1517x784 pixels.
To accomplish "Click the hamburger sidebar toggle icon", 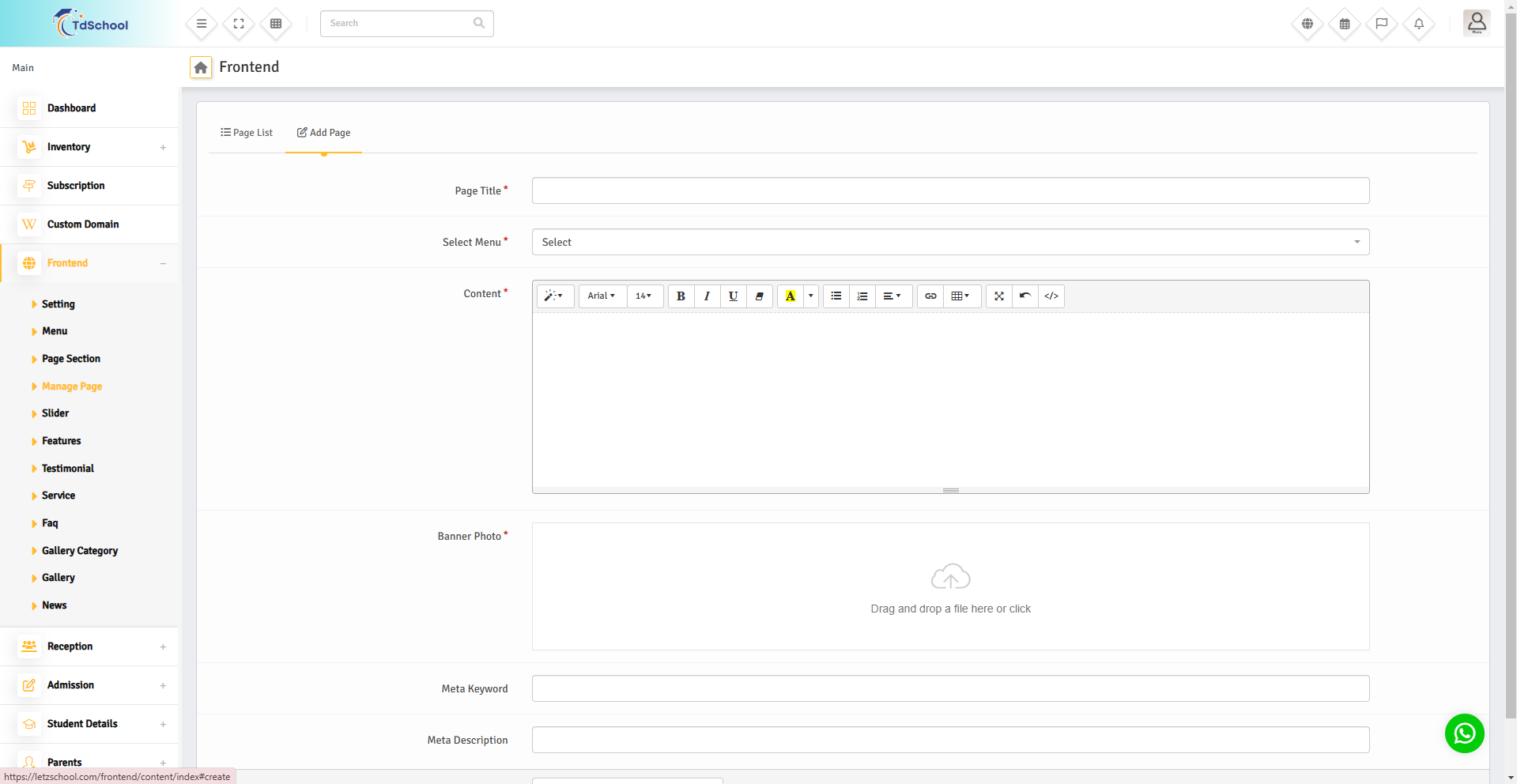I will [202, 24].
